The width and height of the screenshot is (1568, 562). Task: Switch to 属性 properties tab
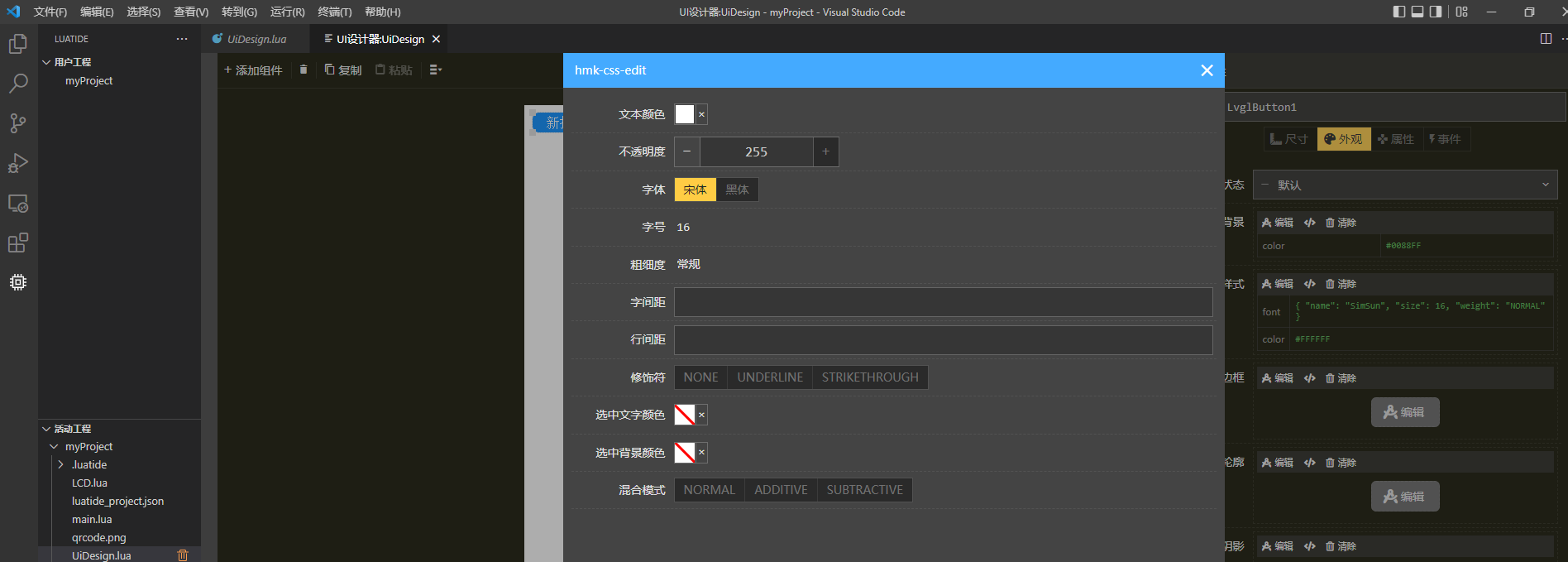[x=1396, y=139]
